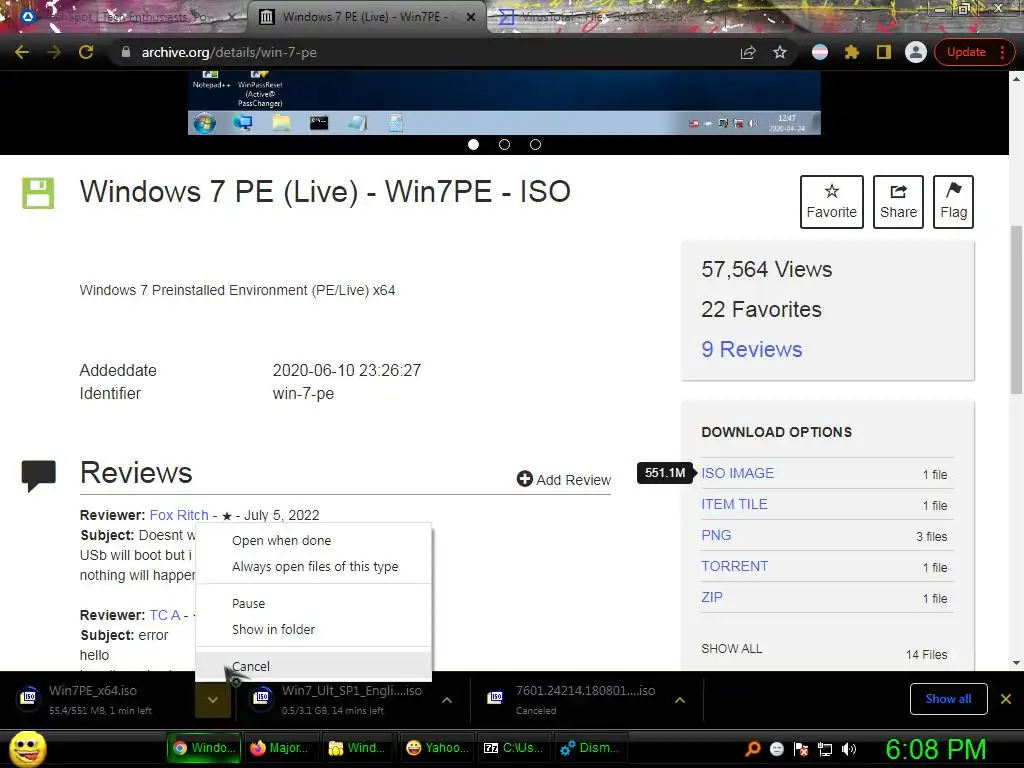Cancel the Win7PE_x64.iso download
Image resolution: width=1024 pixels, height=768 pixels.
(x=313, y=666)
